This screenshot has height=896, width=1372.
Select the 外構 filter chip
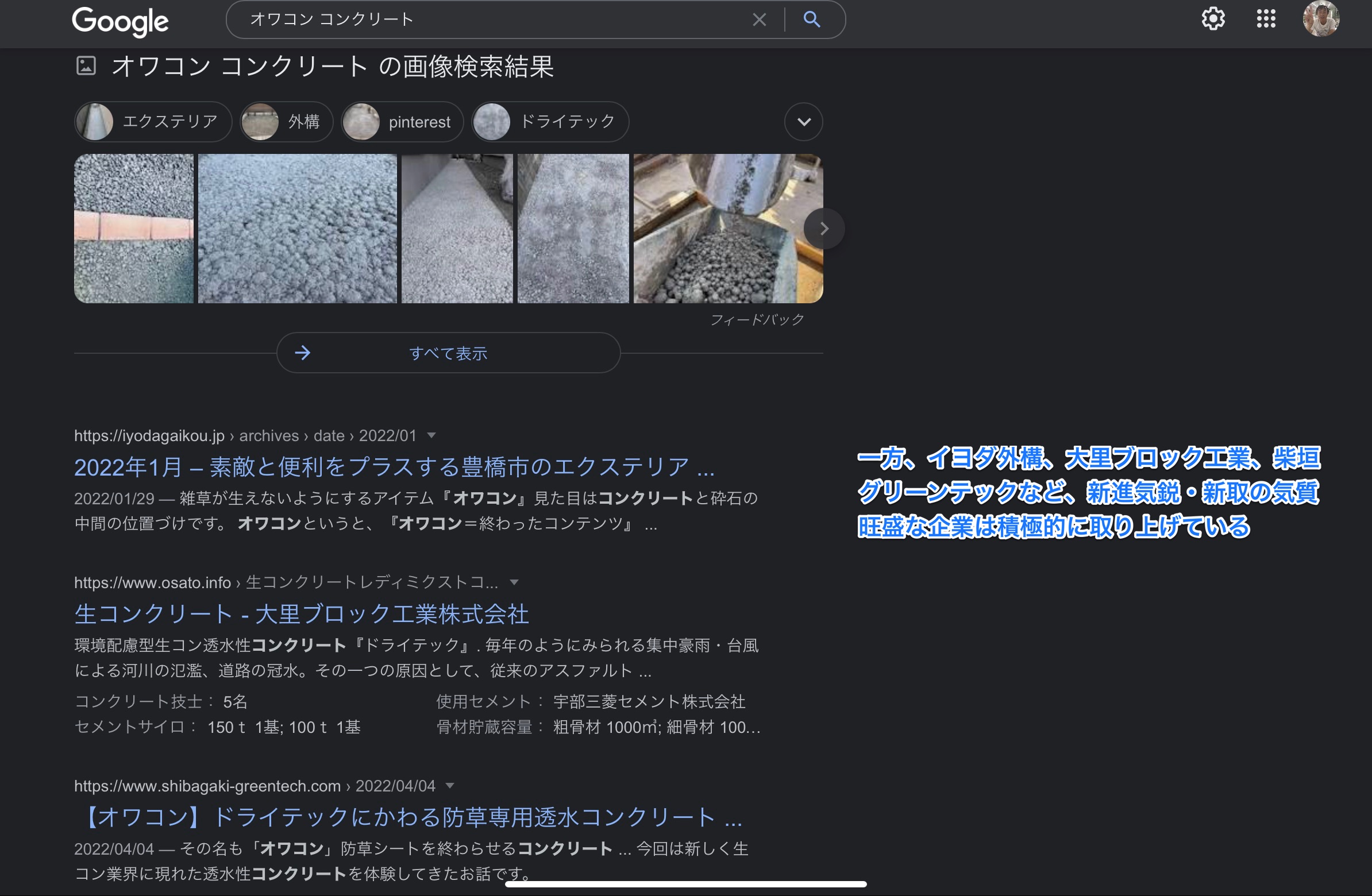(287, 122)
